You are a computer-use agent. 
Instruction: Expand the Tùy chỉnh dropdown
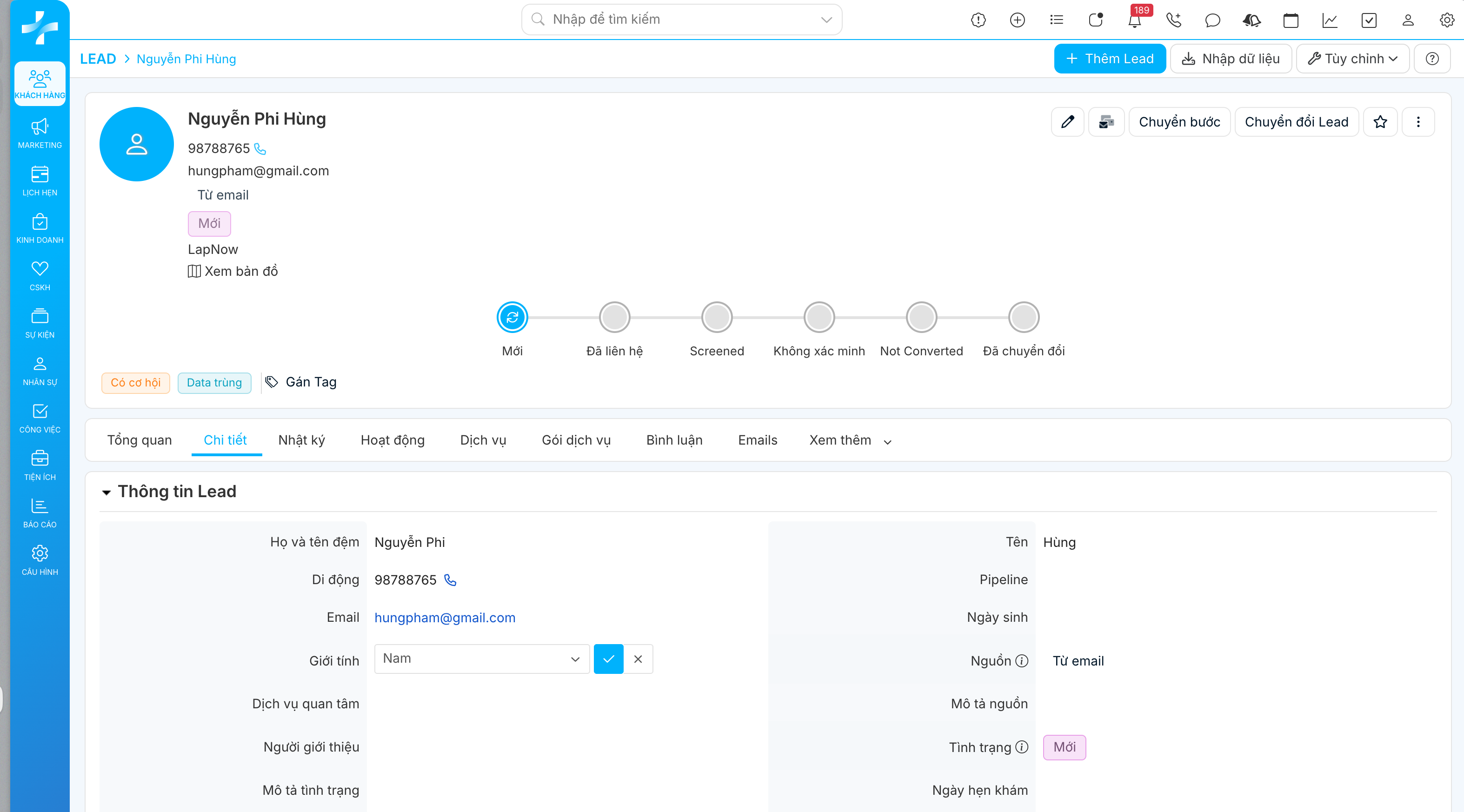pos(1352,59)
